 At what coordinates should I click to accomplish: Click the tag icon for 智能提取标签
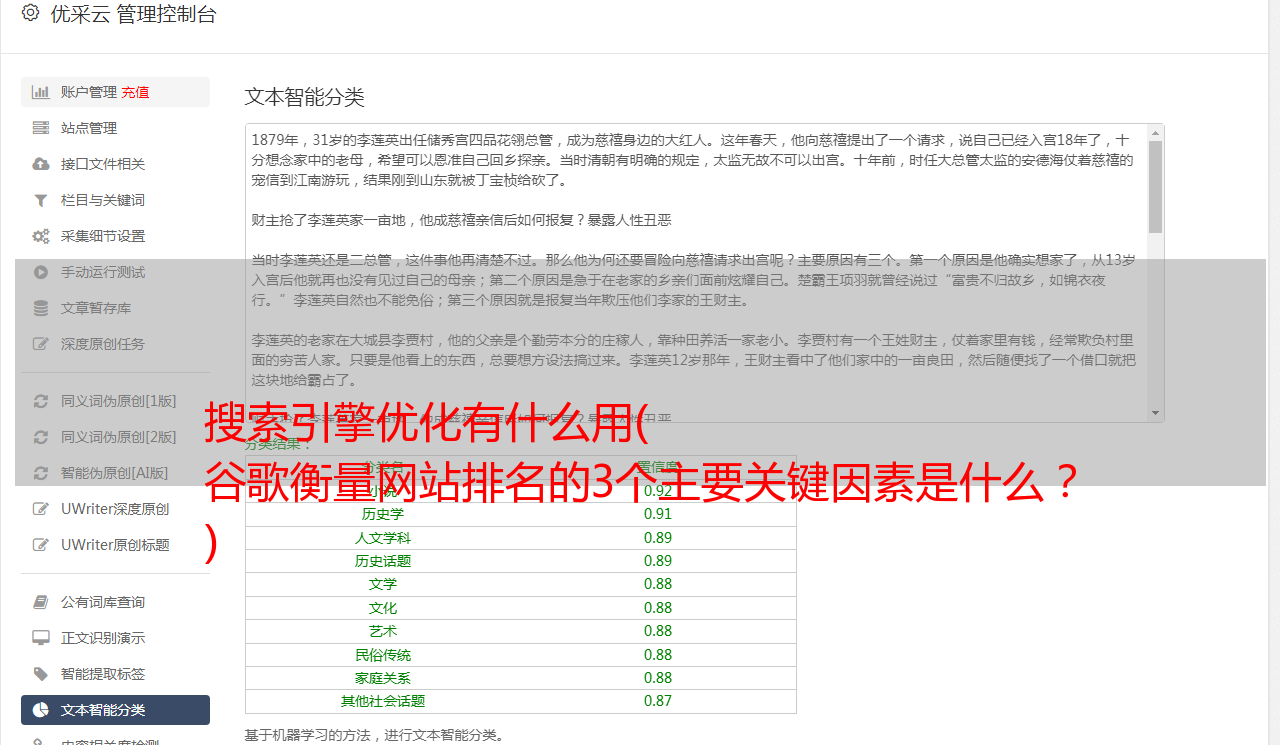pos(41,674)
